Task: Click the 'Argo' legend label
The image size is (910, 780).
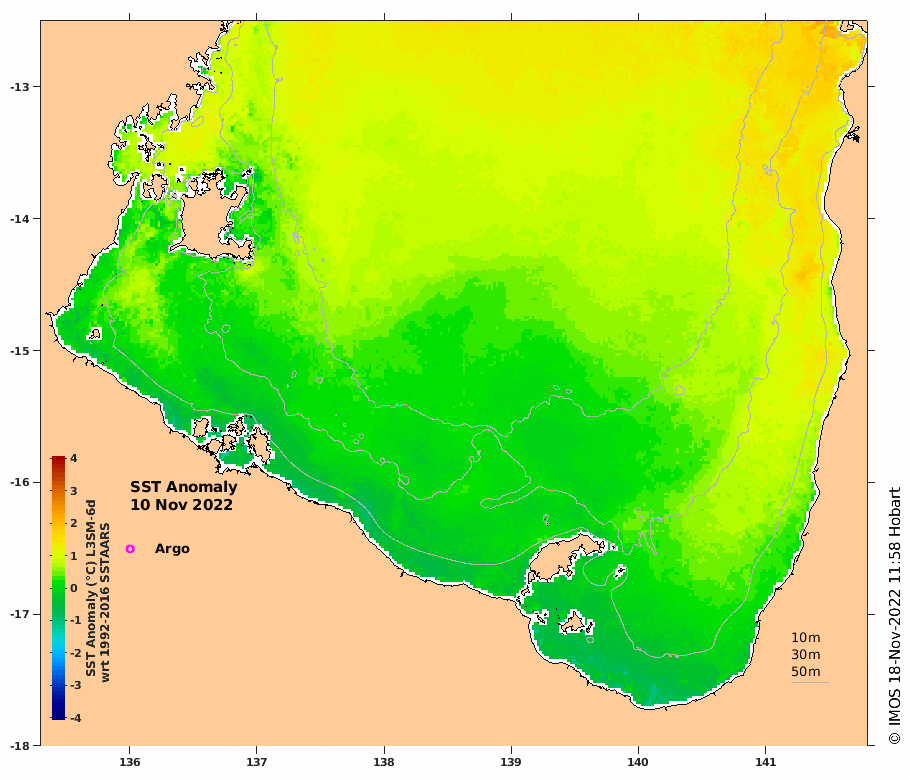Action: (172, 548)
